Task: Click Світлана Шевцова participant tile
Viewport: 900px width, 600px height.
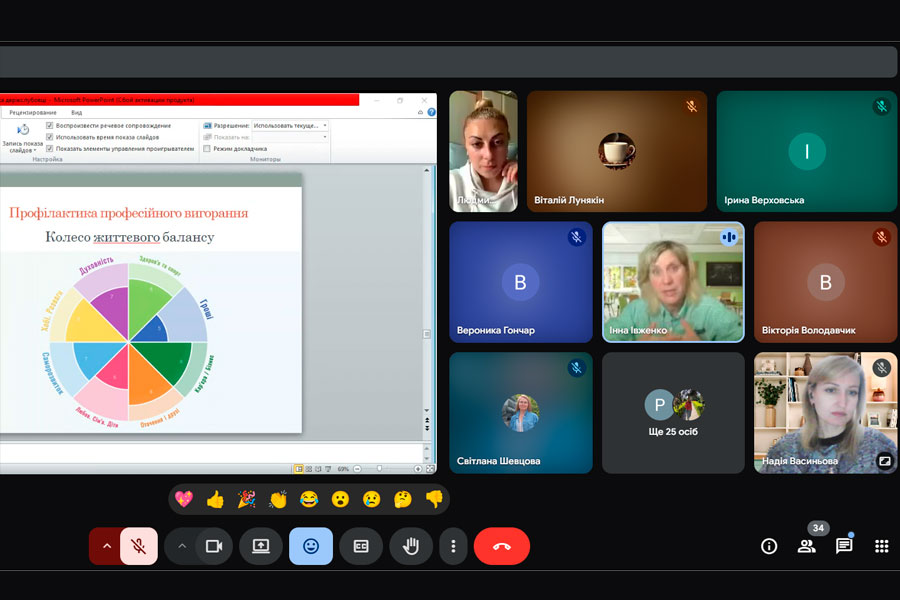Action: (x=521, y=413)
